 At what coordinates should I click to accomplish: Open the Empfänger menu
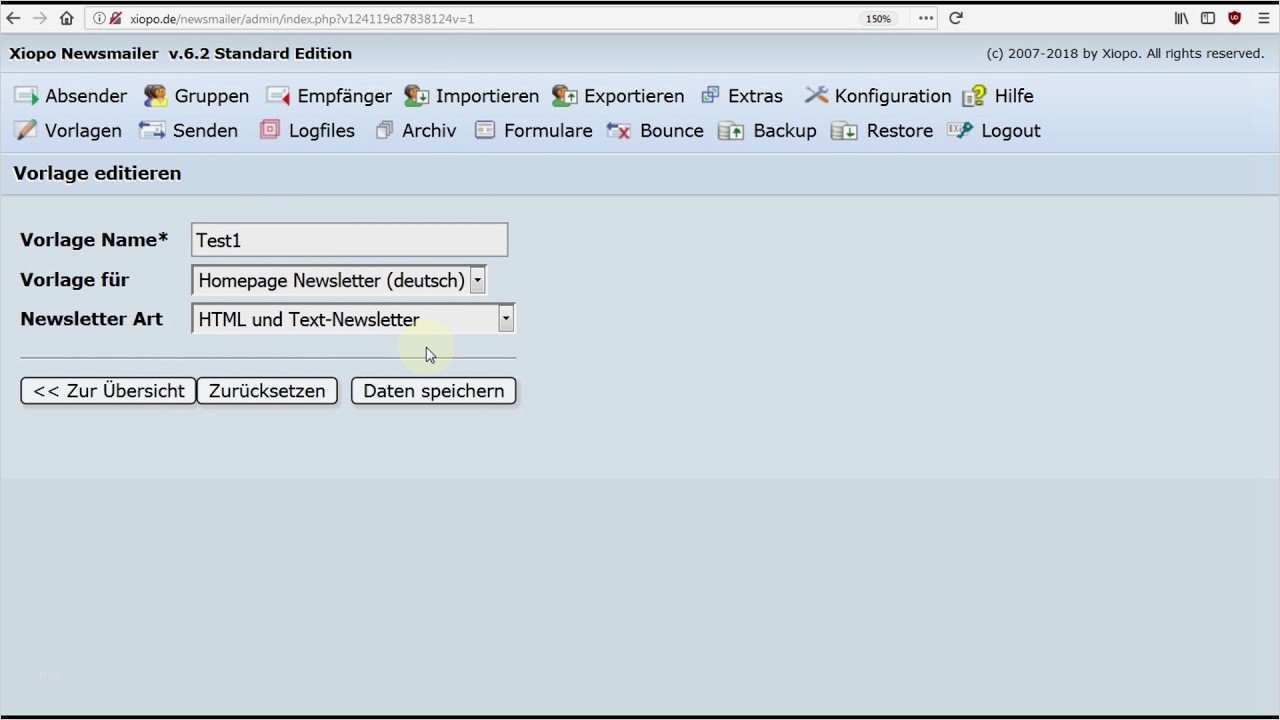click(x=344, y=96)
